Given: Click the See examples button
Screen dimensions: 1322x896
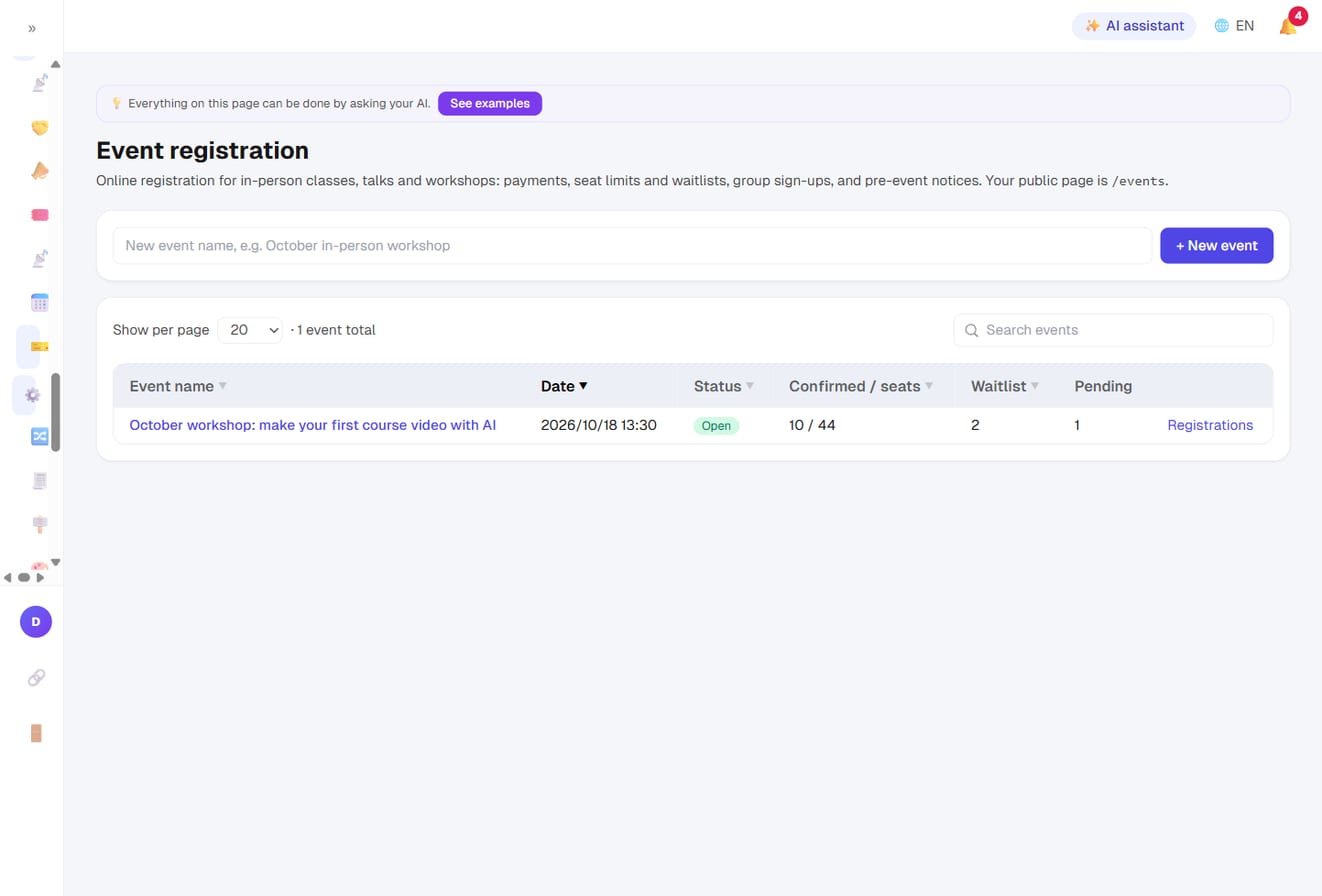Looking at the screenshot, I should click(x=490, y=103).
